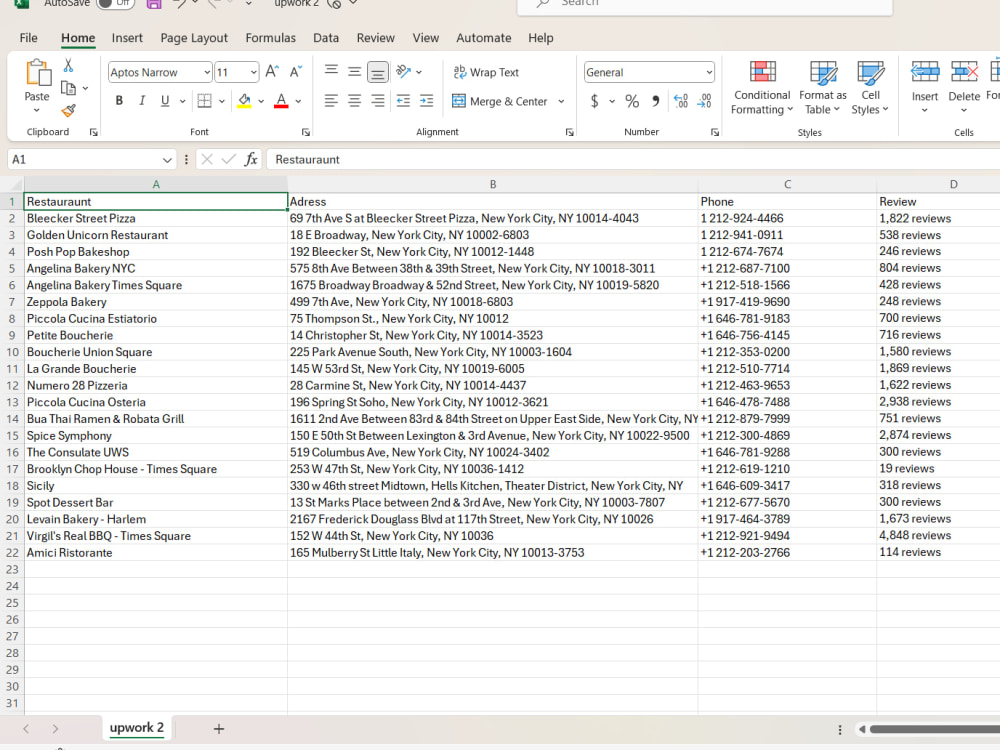Click the Copy icon in Clipboard

pos(68,88)
